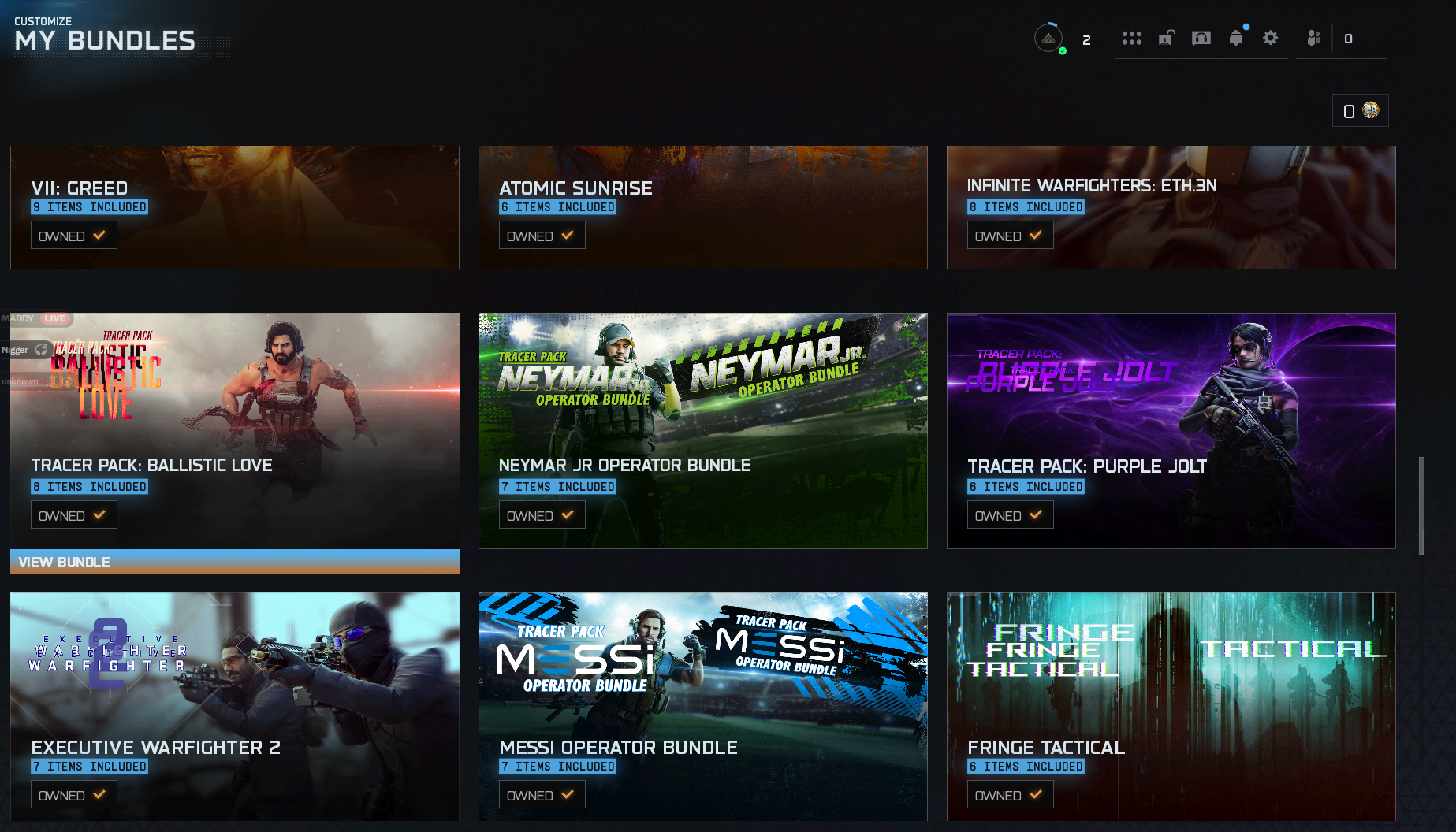This screenshot has height=832, width=1456.
Task: Open the notifications bell
Action: 1236,38
